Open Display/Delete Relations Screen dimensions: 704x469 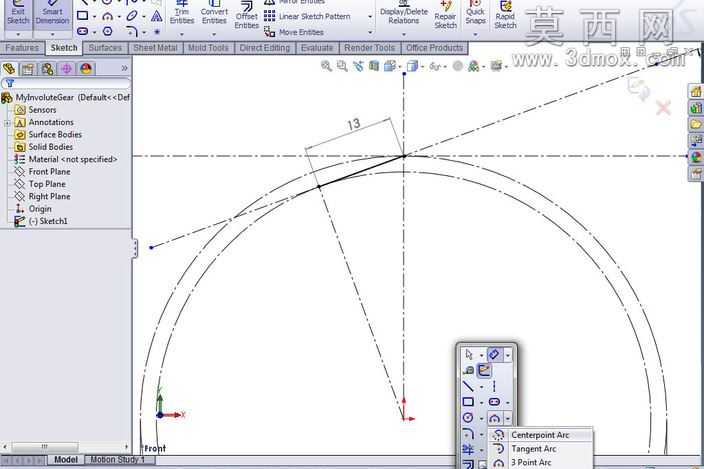point(404,13)
